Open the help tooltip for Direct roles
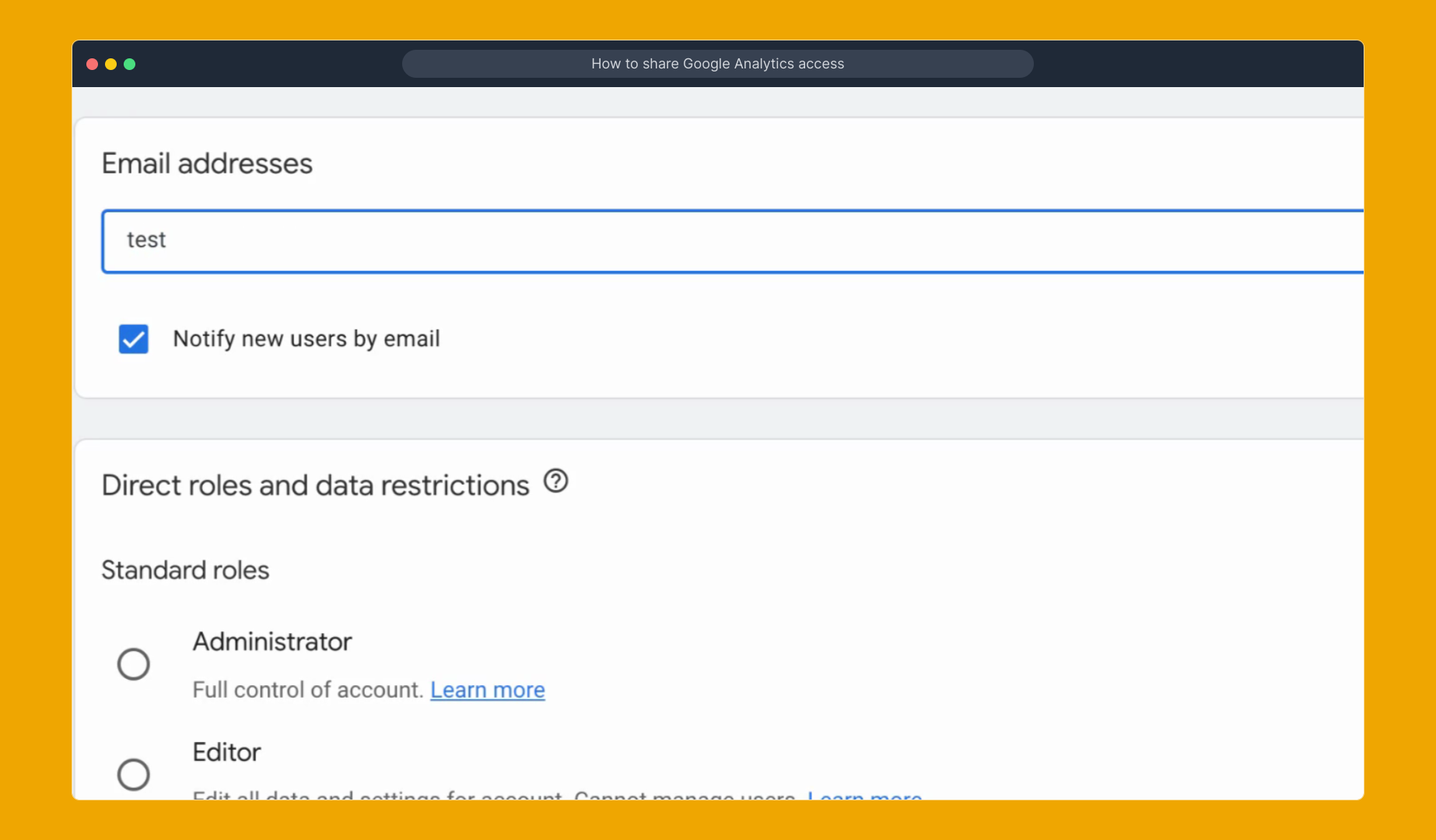 (556, 481)
